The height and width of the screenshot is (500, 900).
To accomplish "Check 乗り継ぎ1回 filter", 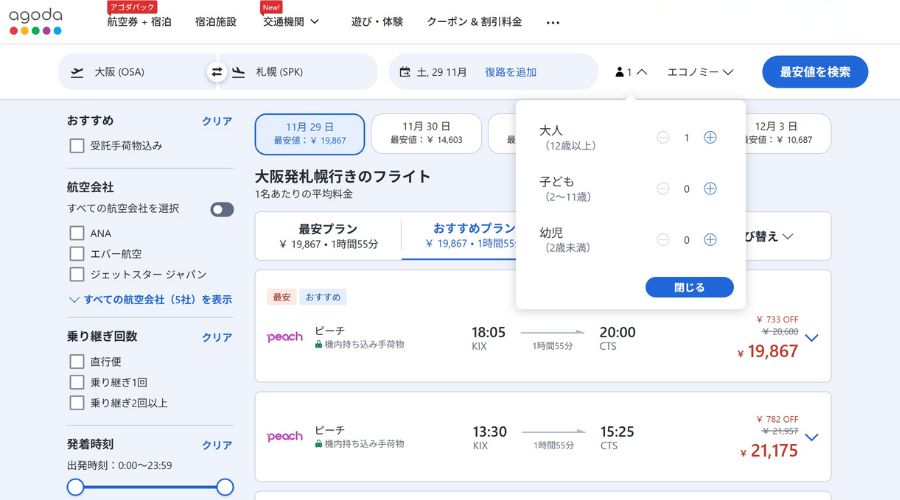I will pyautogui.click(x=77, y=382).
